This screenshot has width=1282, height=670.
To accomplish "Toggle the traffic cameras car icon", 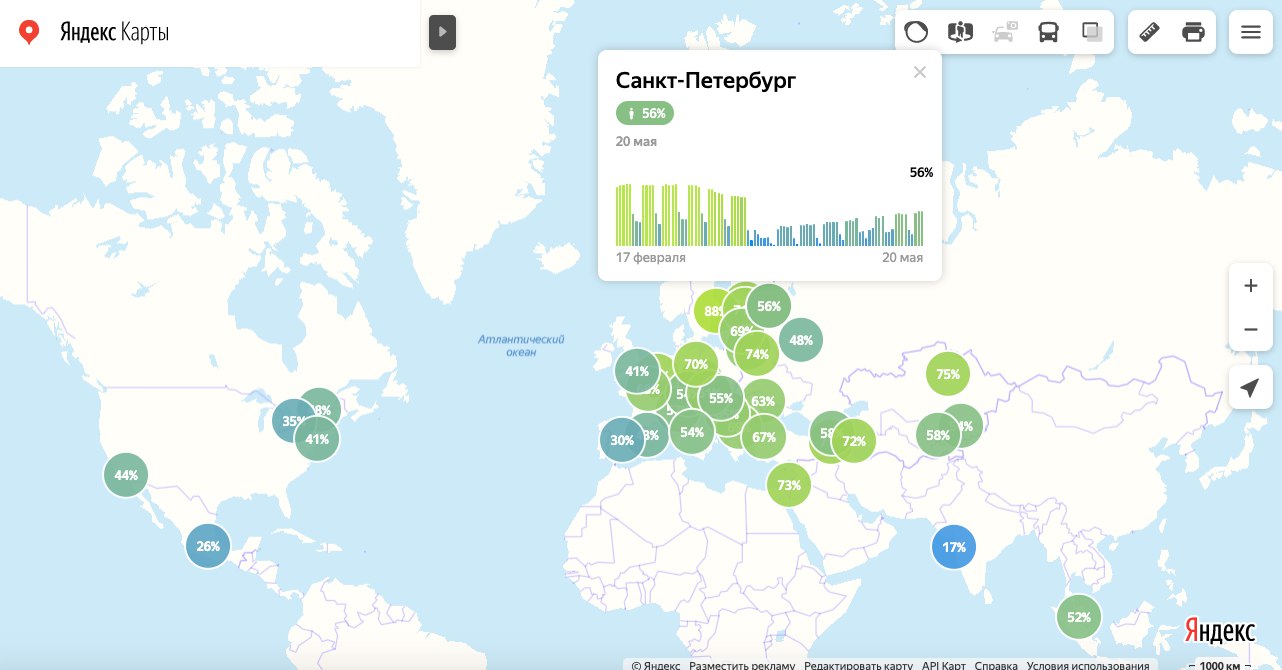I will coord(1004,32).
